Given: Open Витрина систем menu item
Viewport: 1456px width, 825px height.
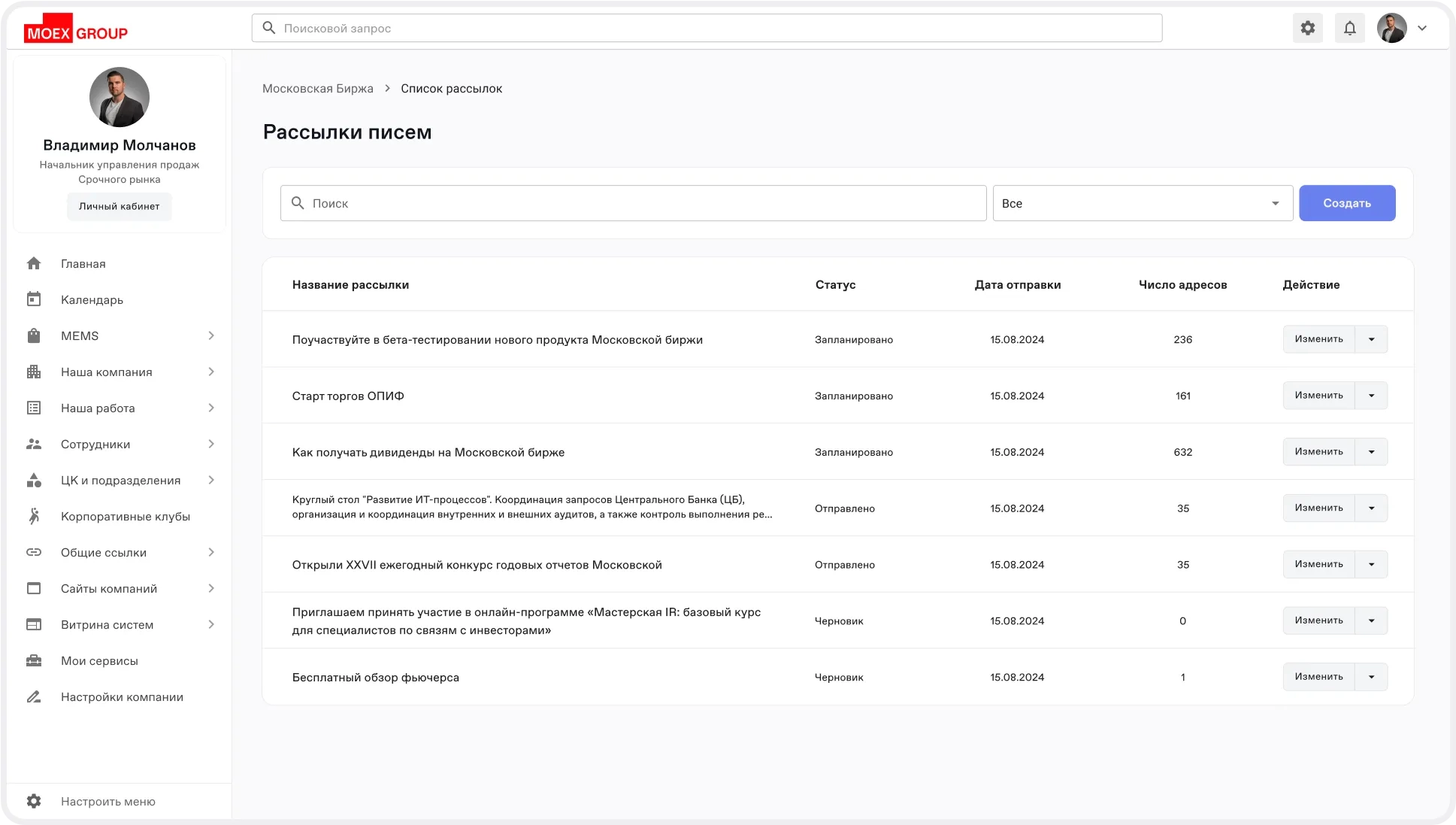Looking at the screenshot, I should (x=107, y=624).
